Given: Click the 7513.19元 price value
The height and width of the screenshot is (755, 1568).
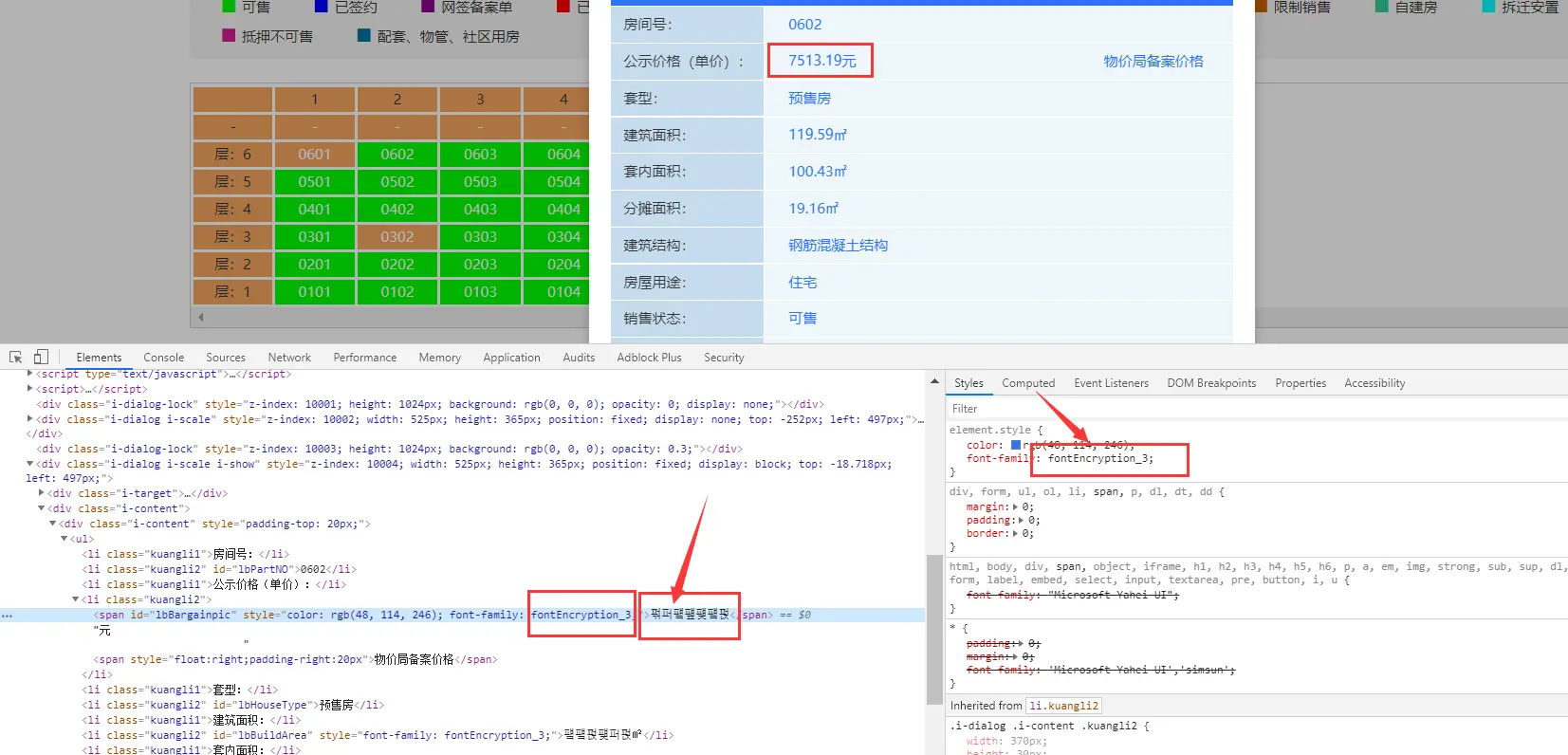Looking at the screenshot, I should [821, 61].
